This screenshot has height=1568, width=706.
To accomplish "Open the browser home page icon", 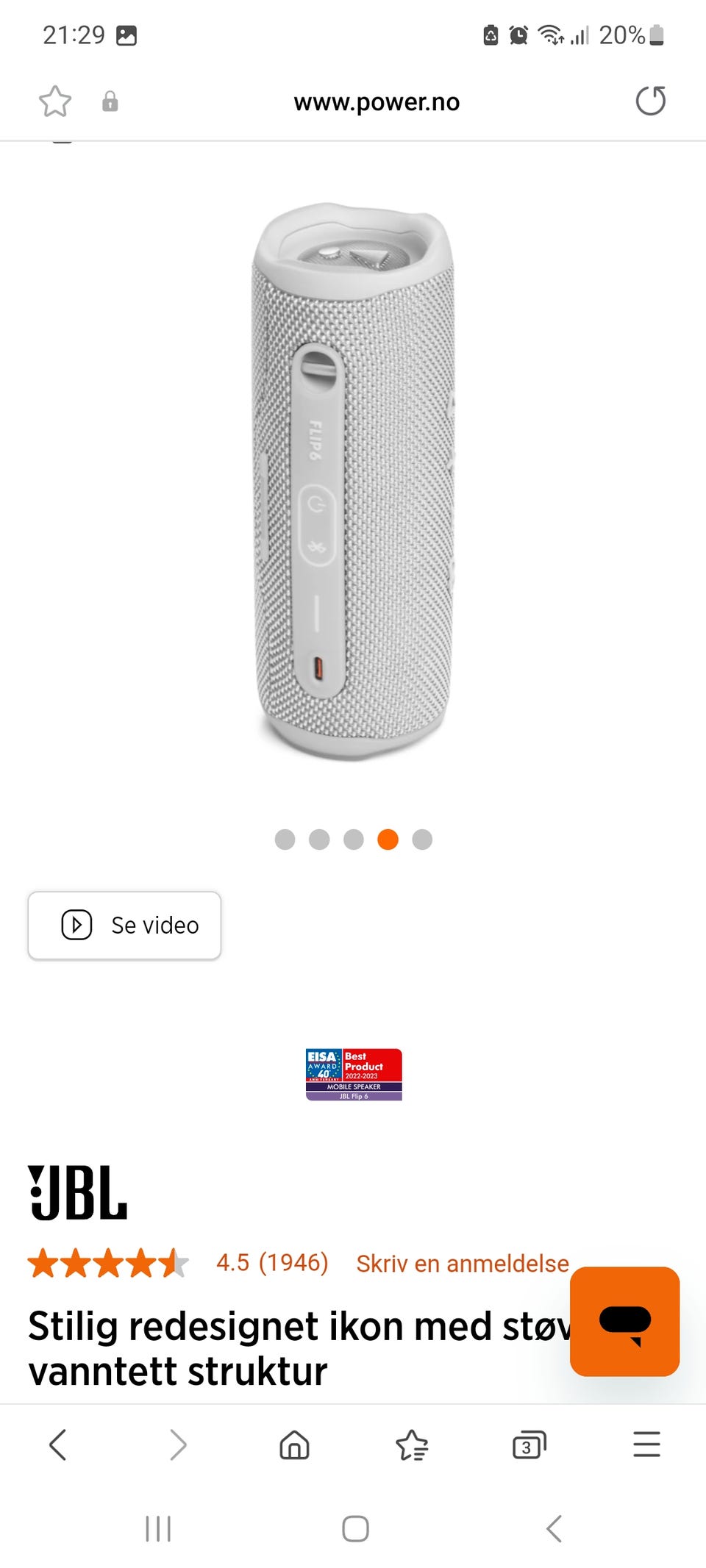I will (x=294, y=1445).
